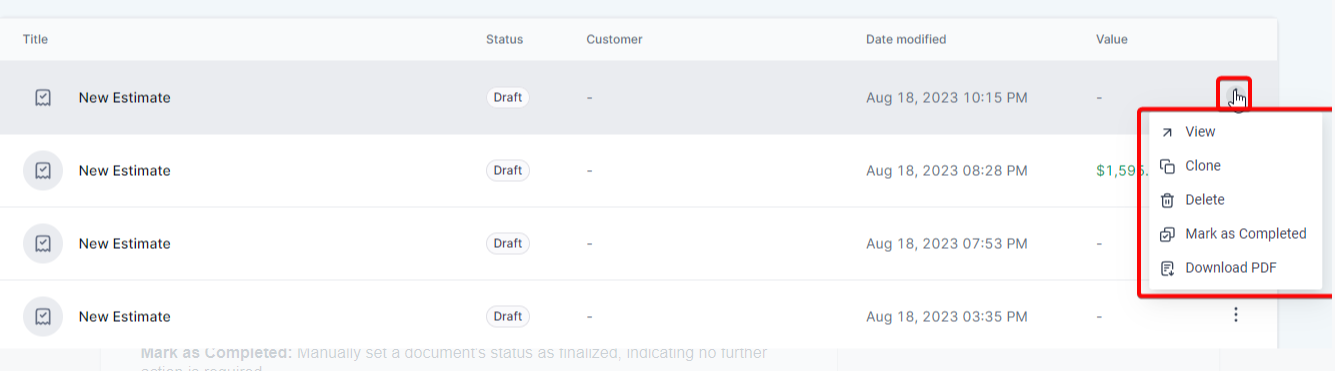
Task: Click the estimate icon in the 03:35 PM row
Action: [x=43, y=317]
